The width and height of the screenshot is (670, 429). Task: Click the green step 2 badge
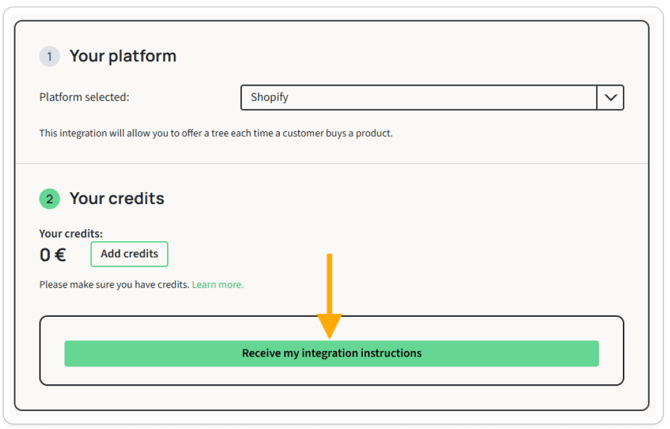49,198
